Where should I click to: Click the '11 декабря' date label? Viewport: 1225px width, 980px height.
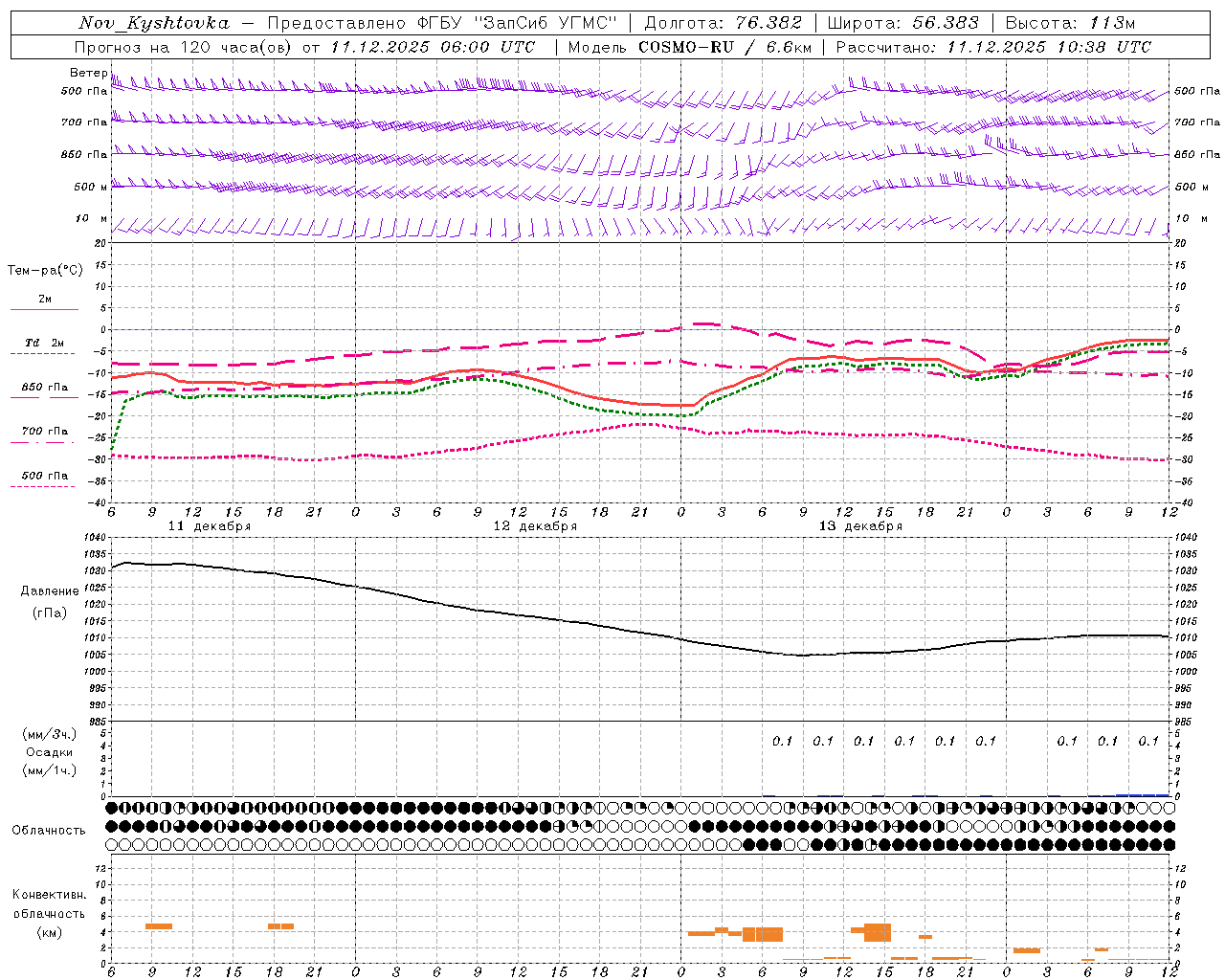tap(210, 526)
